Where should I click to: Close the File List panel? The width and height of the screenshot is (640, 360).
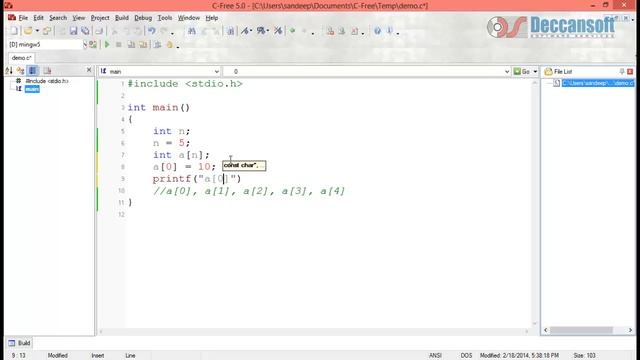630,71
